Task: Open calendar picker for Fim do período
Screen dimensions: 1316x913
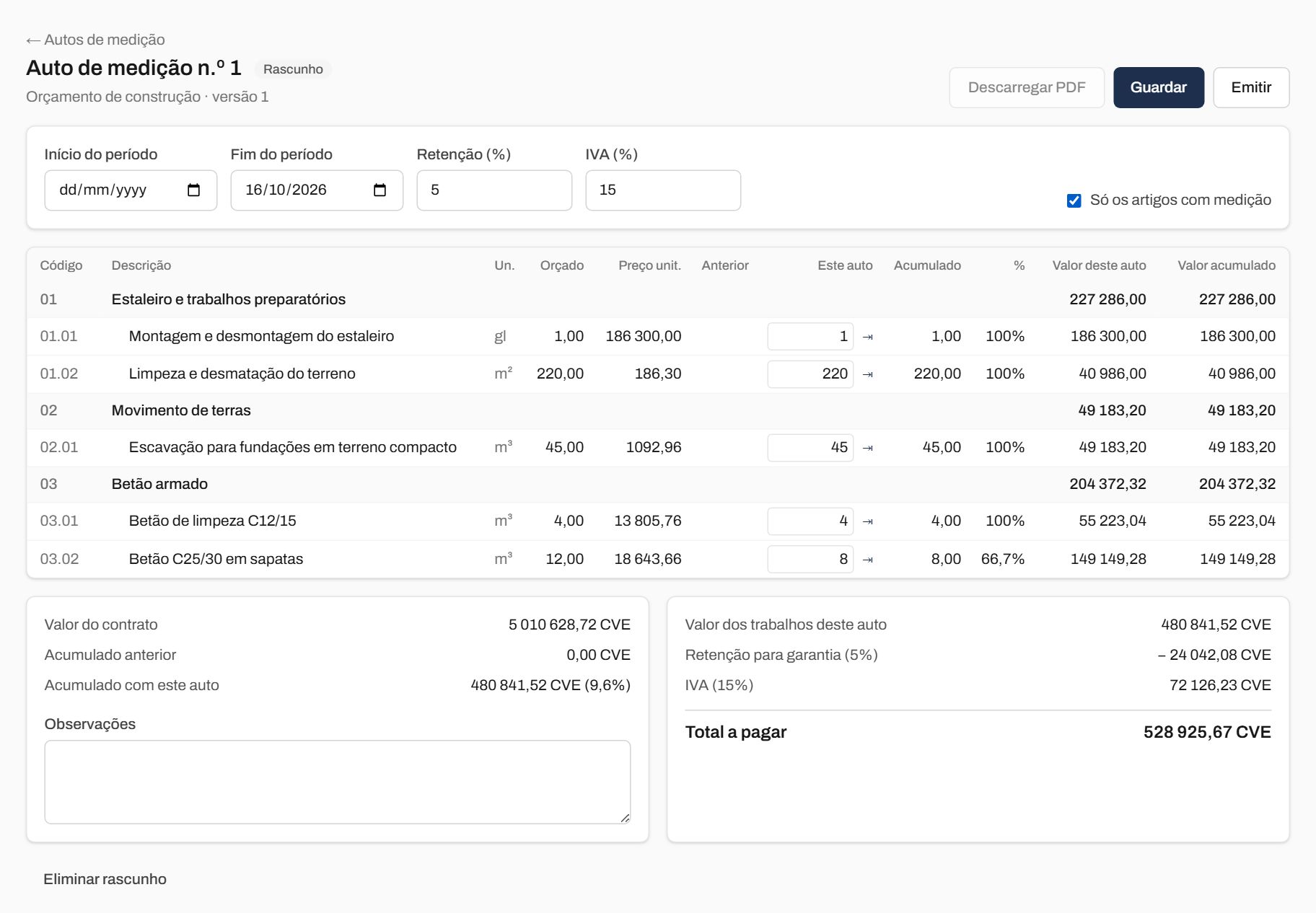Action: (x=380, y=190)
